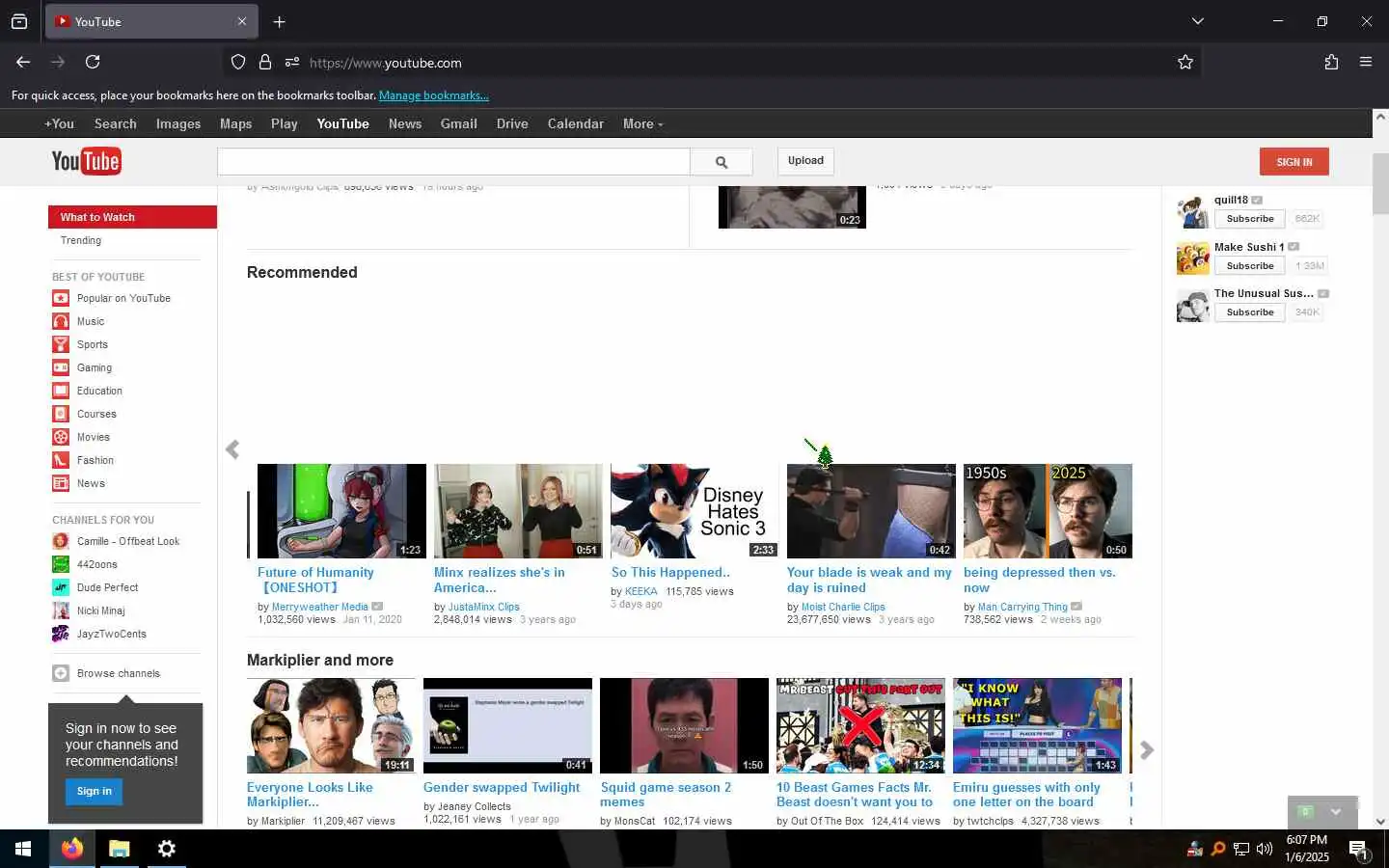Open the Education category icon

(61, 391)
